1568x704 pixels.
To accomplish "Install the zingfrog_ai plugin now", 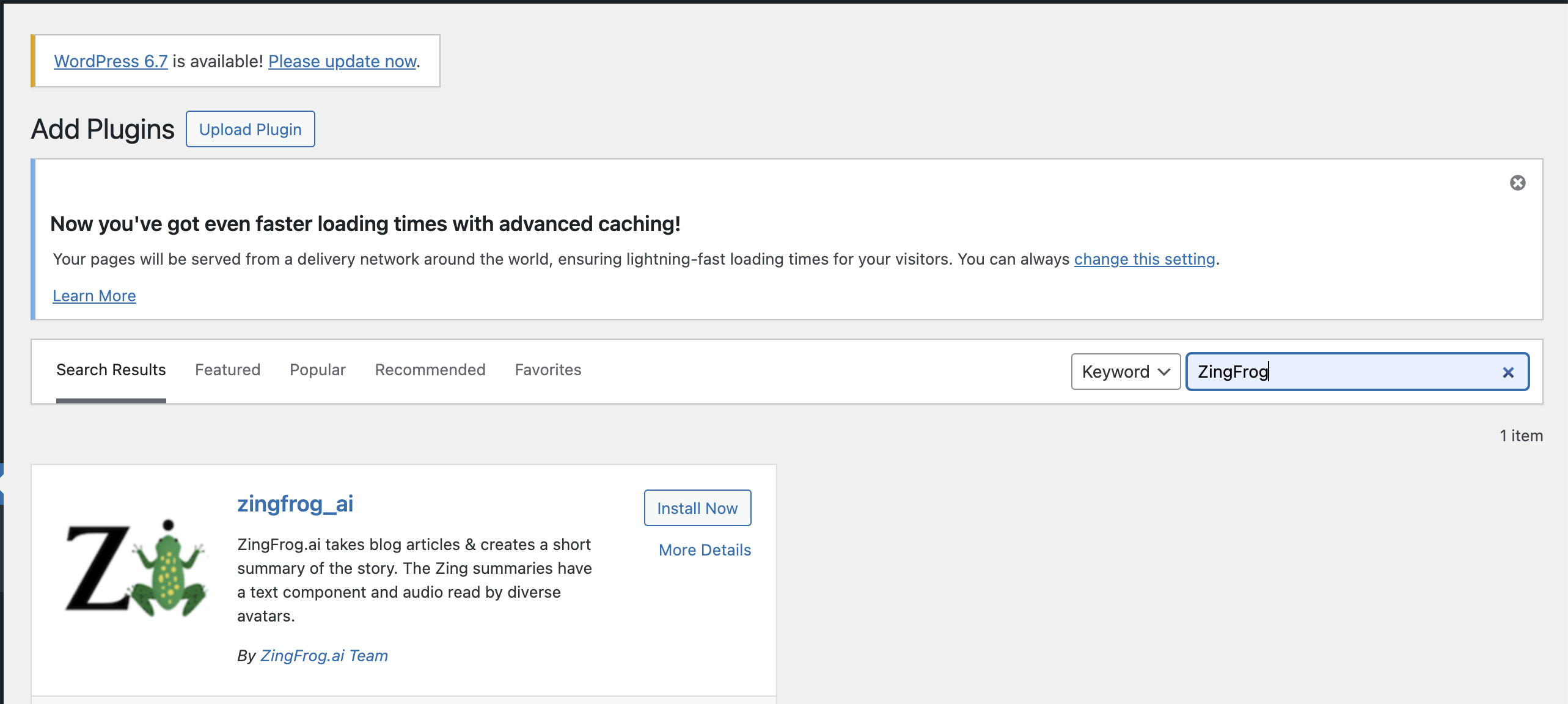I will tap(697, 508).
